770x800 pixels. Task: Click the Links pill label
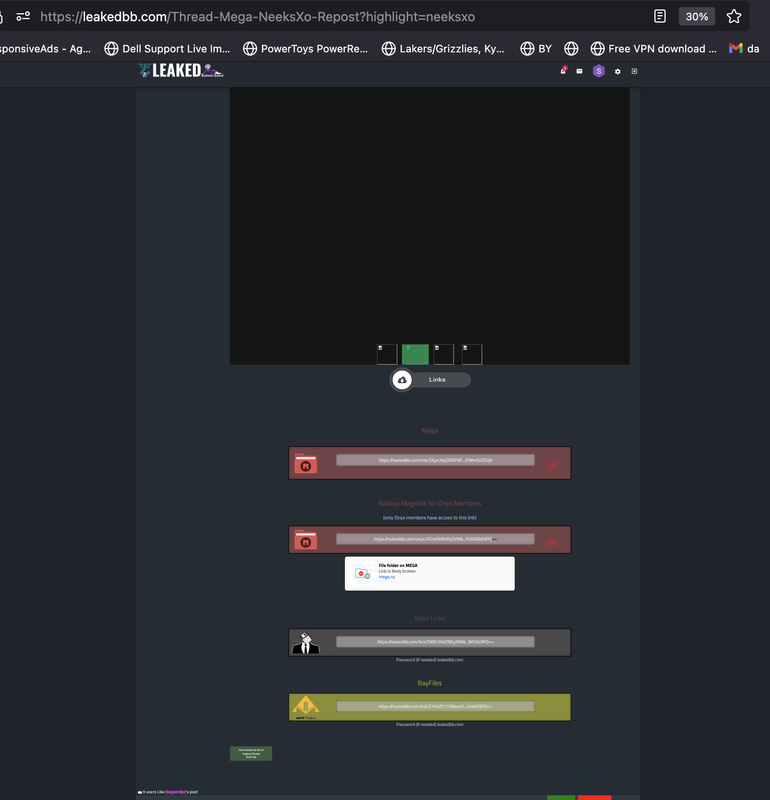437,380
